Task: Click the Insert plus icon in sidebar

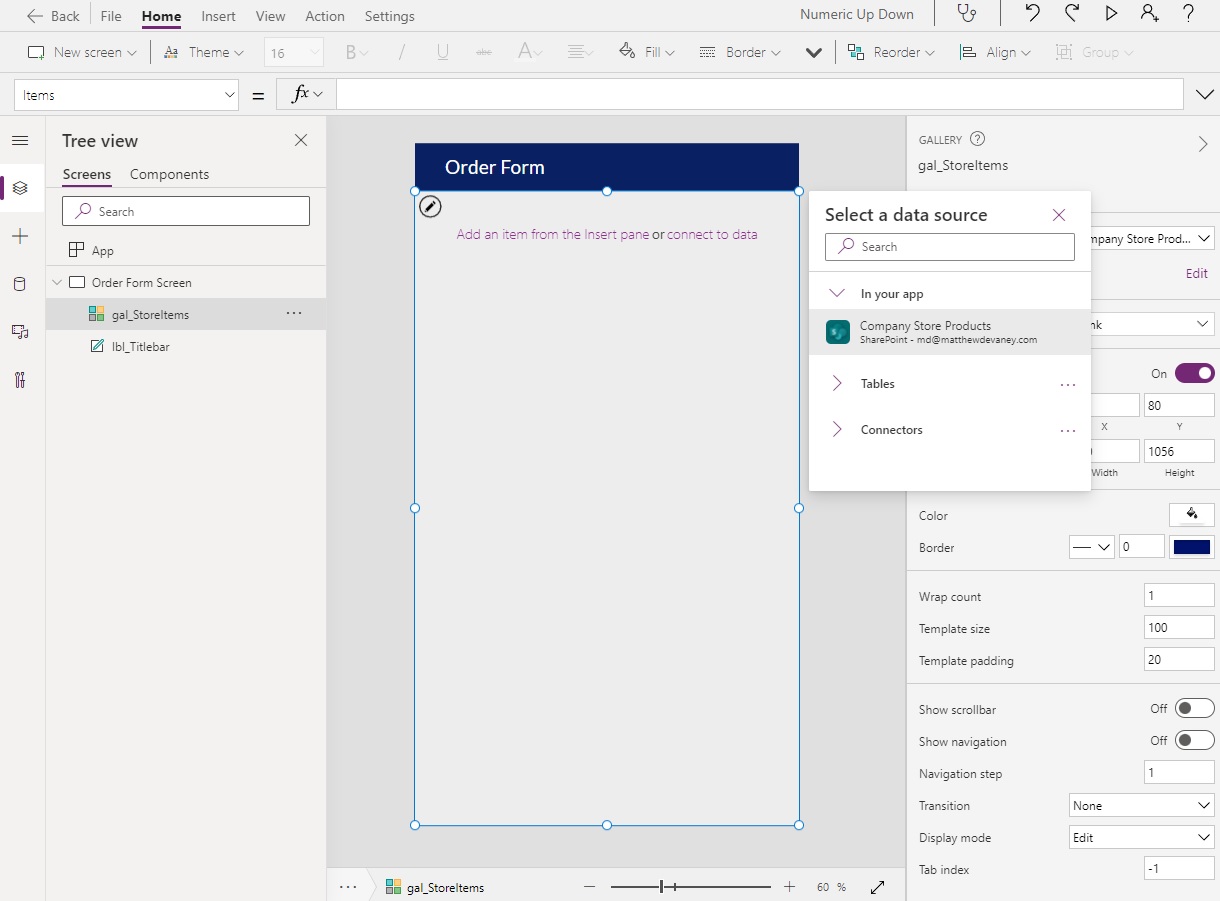Action: 20,236
